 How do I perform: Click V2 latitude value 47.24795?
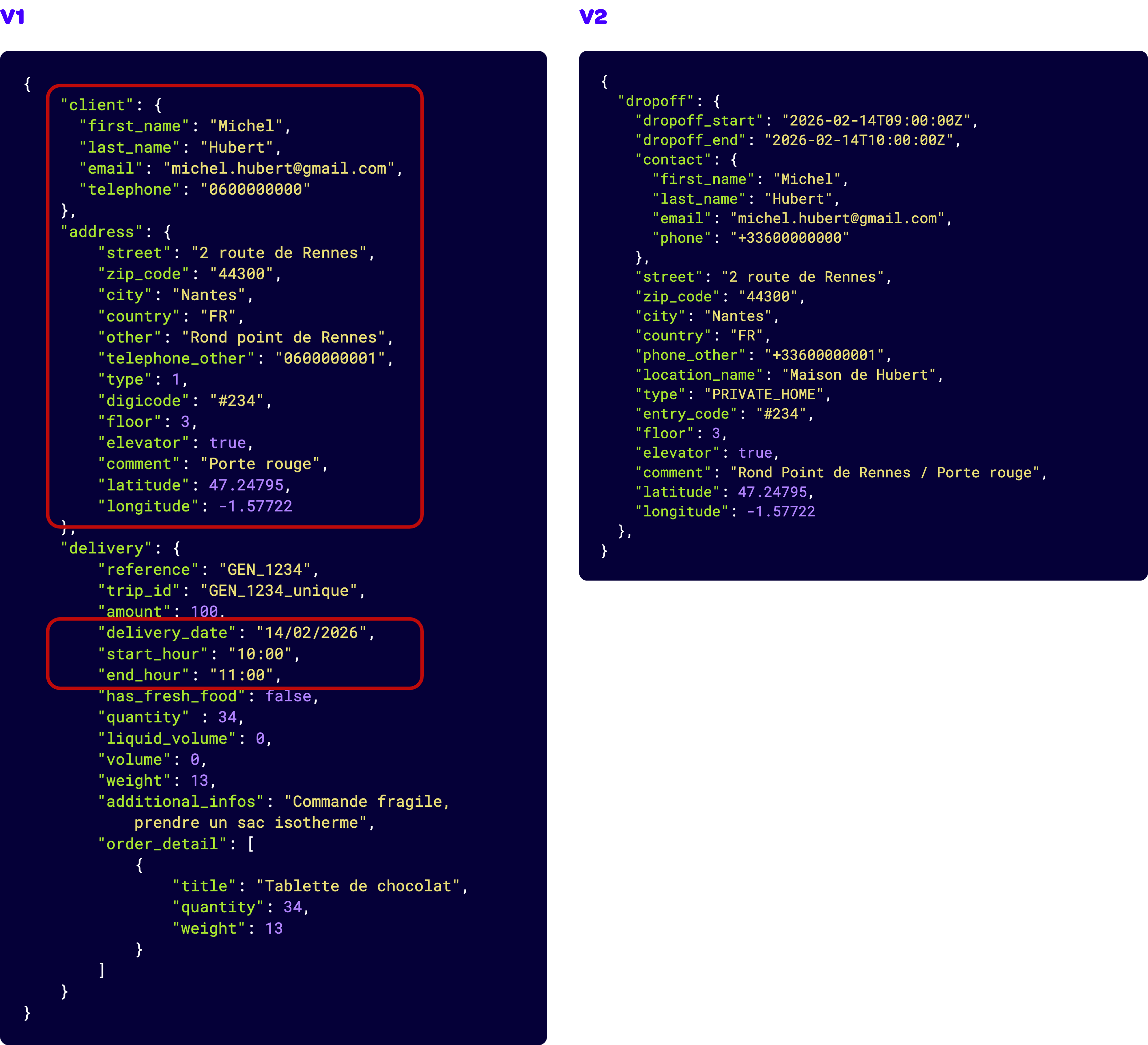point(772,492)
